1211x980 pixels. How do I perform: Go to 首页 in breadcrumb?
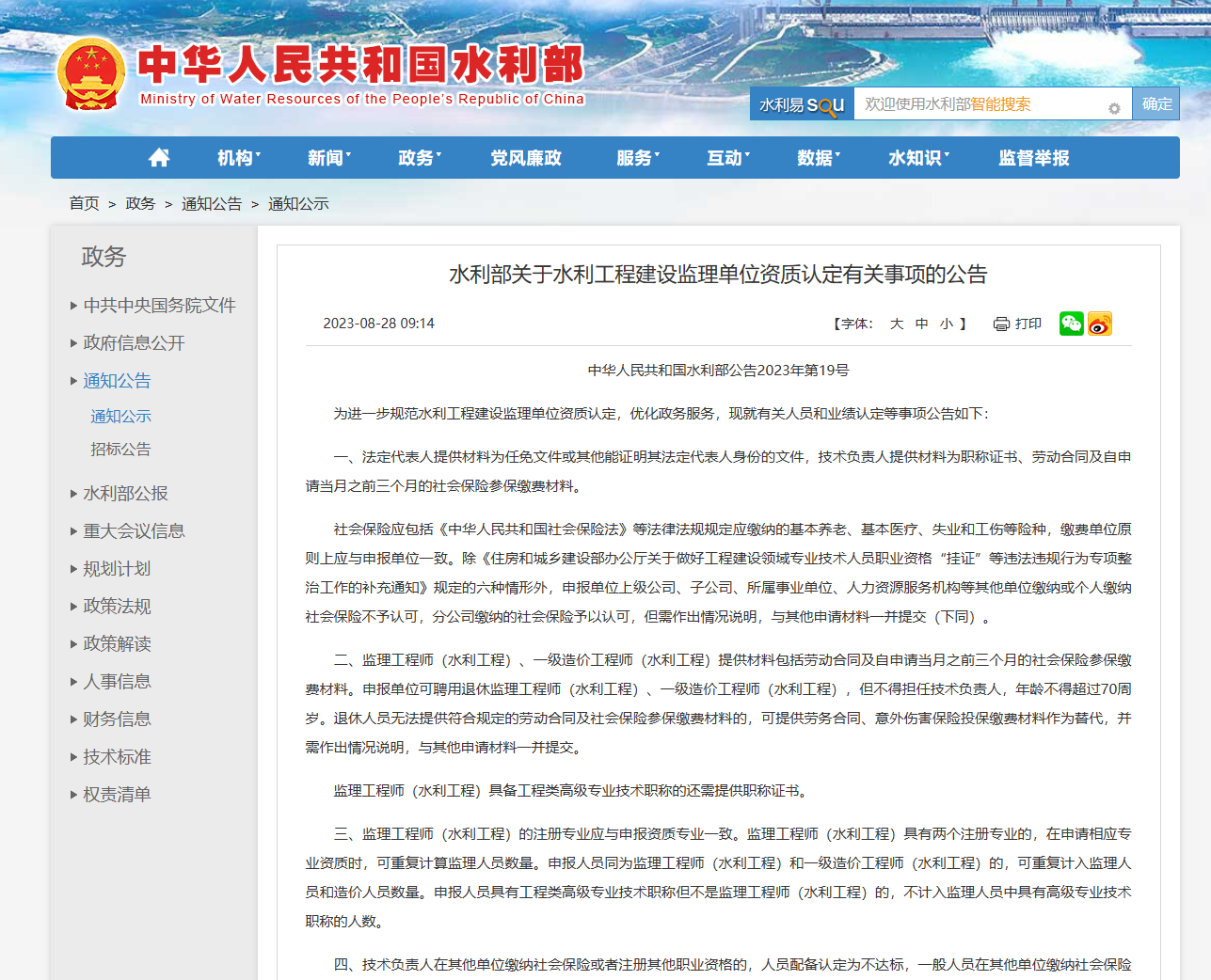coord(84,203)
